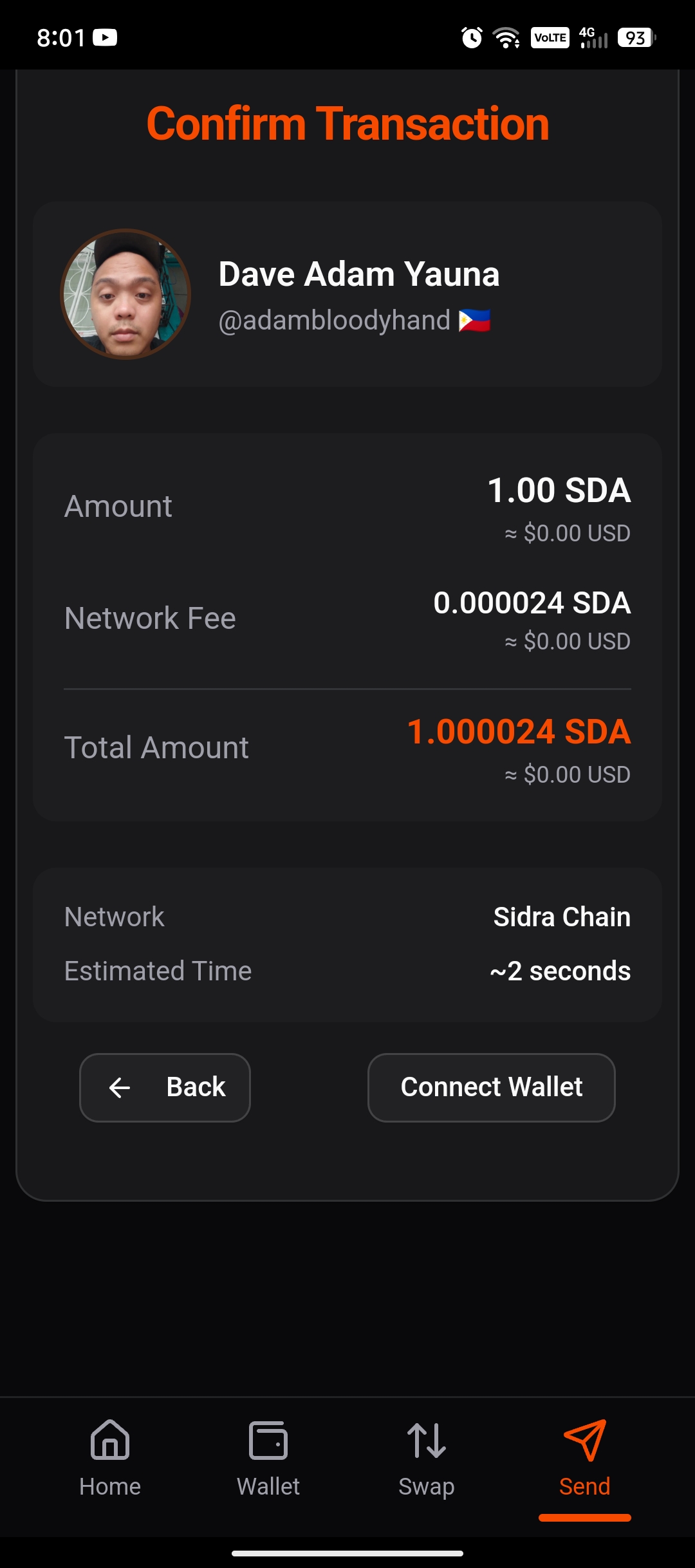The height and width of the screenshot is (1568, 695).
Task: Tap the left arrow in Back button
Action: click(120, 1088)
